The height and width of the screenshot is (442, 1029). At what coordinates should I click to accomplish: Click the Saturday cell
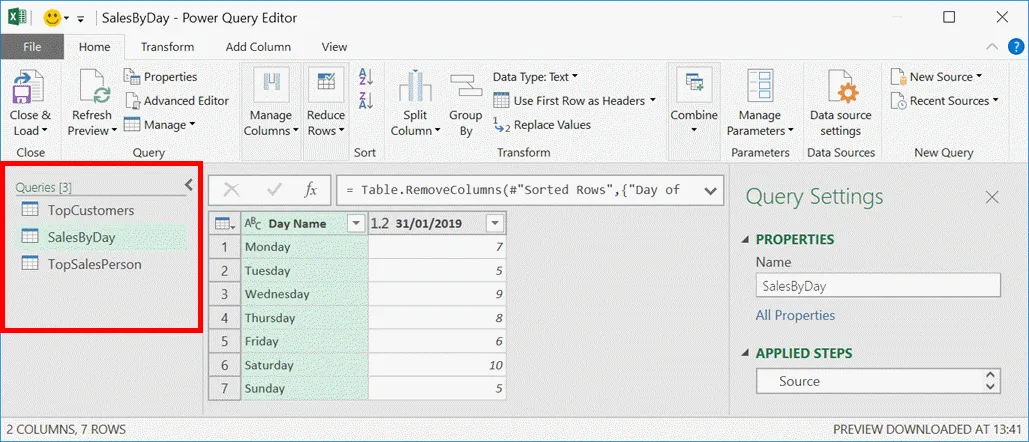pyautogui.click(x=304, y=365)
